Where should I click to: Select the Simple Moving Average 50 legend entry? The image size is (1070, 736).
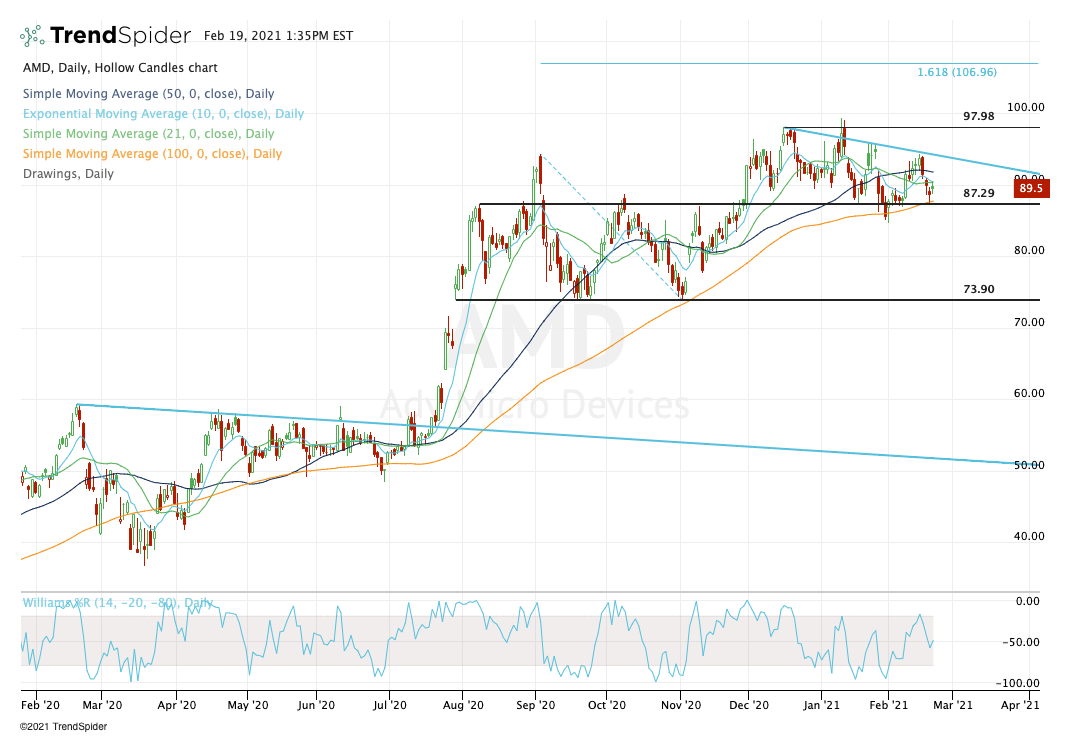(147, 94)
